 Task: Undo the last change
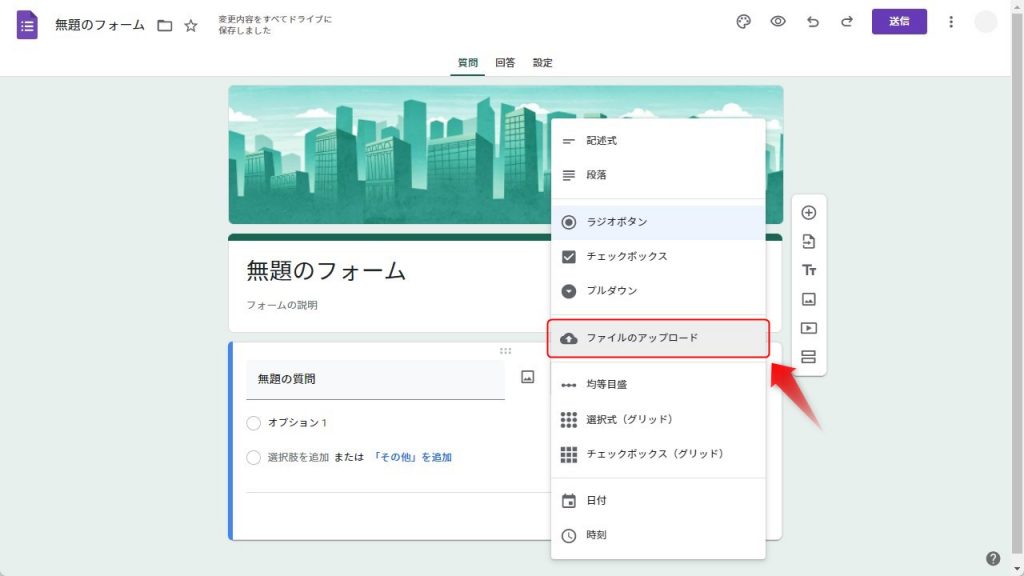(x=812, y=22)
